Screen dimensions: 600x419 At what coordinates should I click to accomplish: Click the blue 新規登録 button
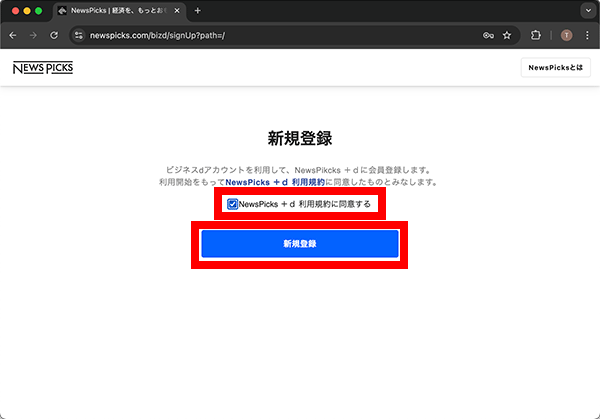coord(300,244)
